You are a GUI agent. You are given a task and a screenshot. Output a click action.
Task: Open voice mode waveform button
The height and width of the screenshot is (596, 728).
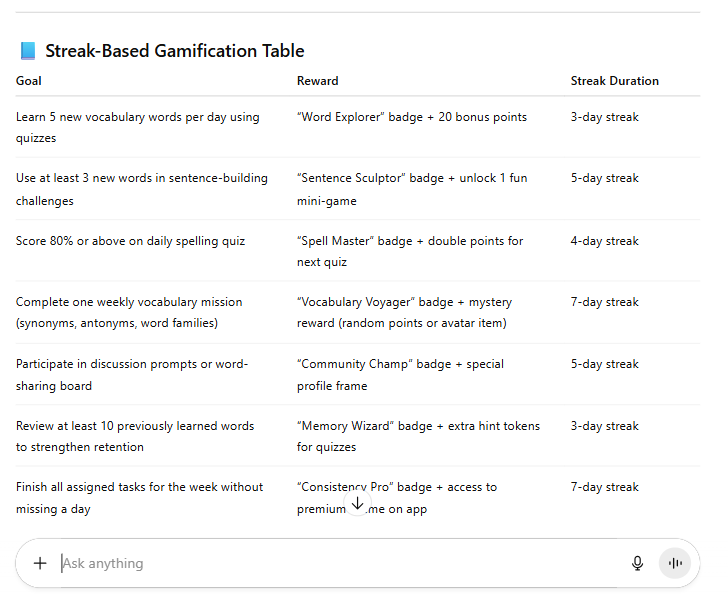[675, 563]
